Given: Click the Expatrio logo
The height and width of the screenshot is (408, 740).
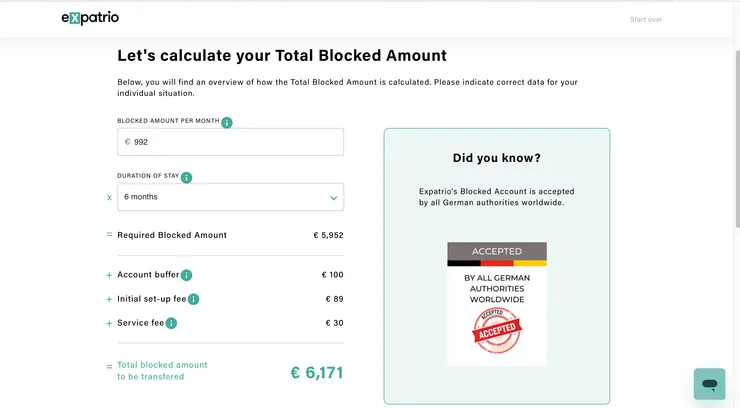Looking at the screenshot, I should click(90, 18).
